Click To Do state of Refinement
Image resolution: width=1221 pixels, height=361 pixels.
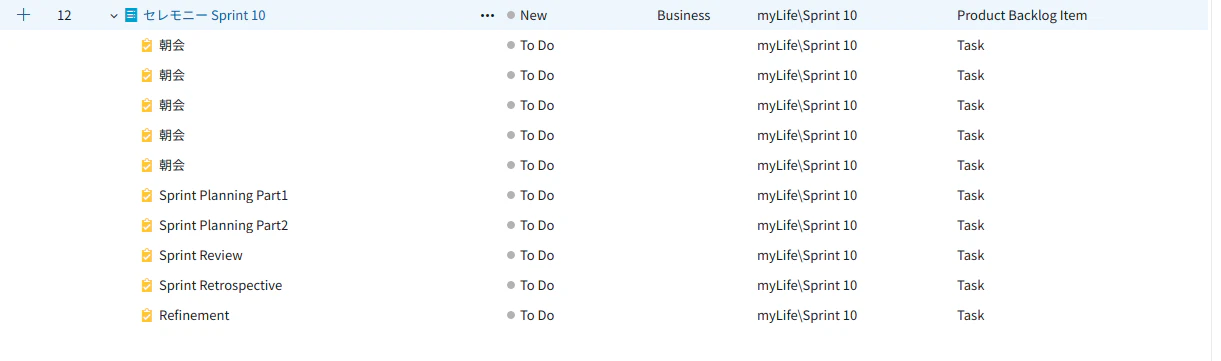530,315
